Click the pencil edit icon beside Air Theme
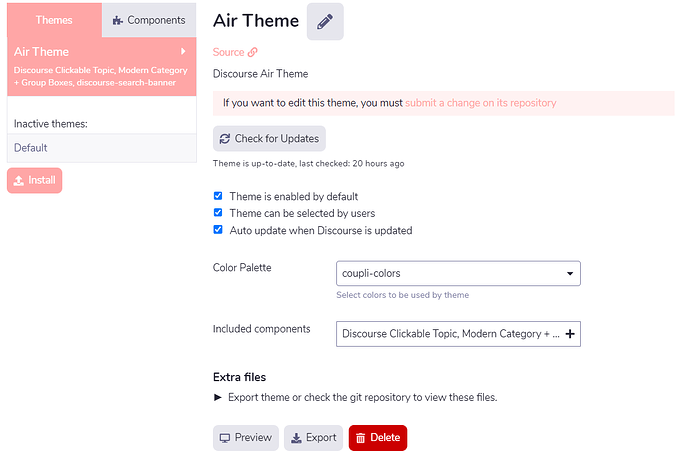Viewport: 690px width, 467px height. tap(324, 22)
